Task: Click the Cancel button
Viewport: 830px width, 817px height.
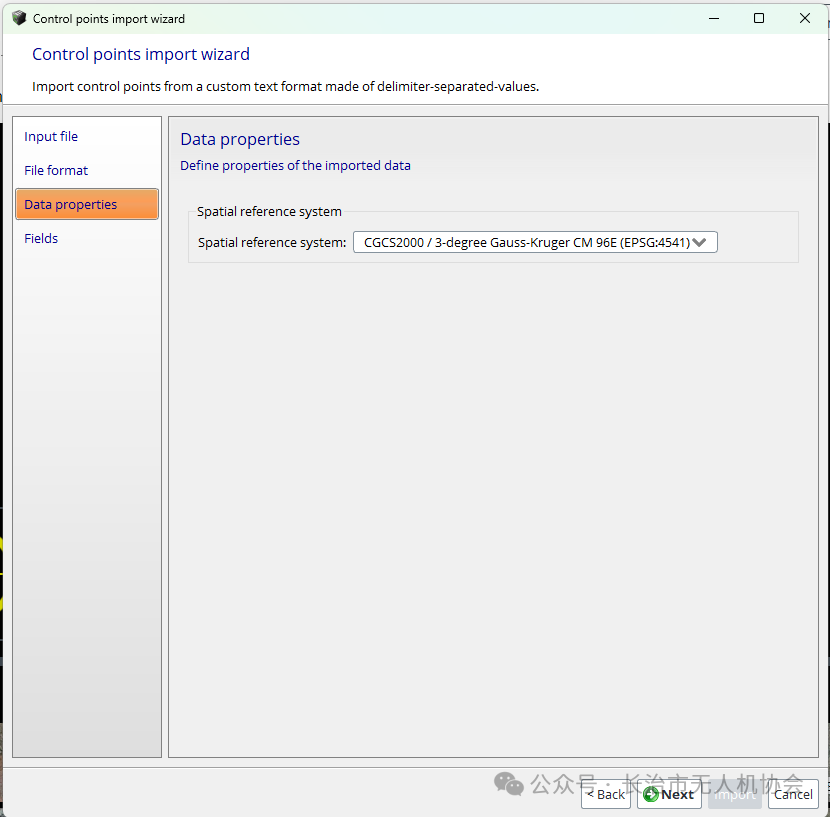Action: click(x=793, y=794)
